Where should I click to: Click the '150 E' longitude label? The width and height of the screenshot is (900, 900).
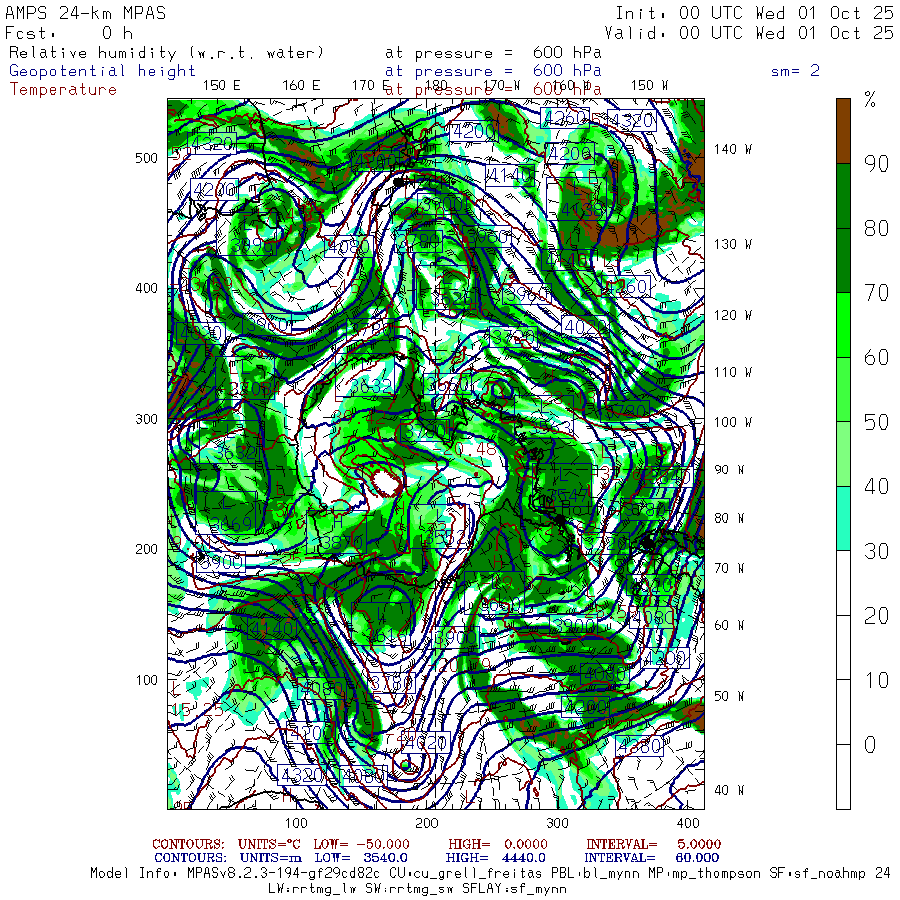[x=221, y=85]
